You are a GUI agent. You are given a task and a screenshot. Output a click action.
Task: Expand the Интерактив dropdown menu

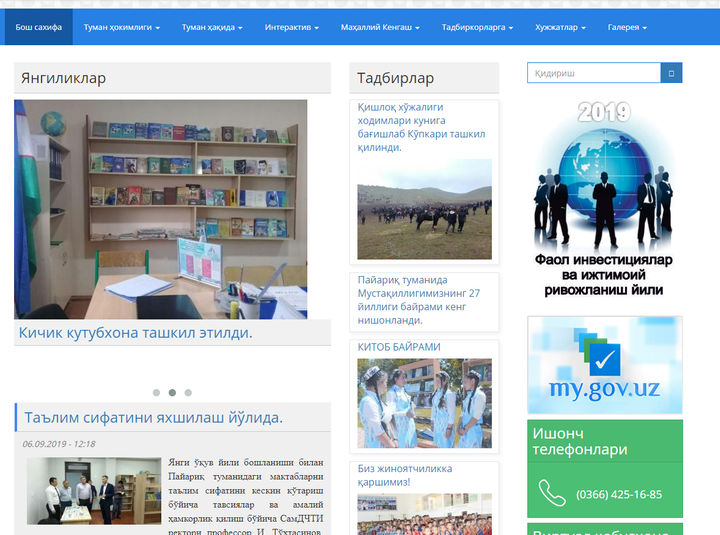coord(292,28)
